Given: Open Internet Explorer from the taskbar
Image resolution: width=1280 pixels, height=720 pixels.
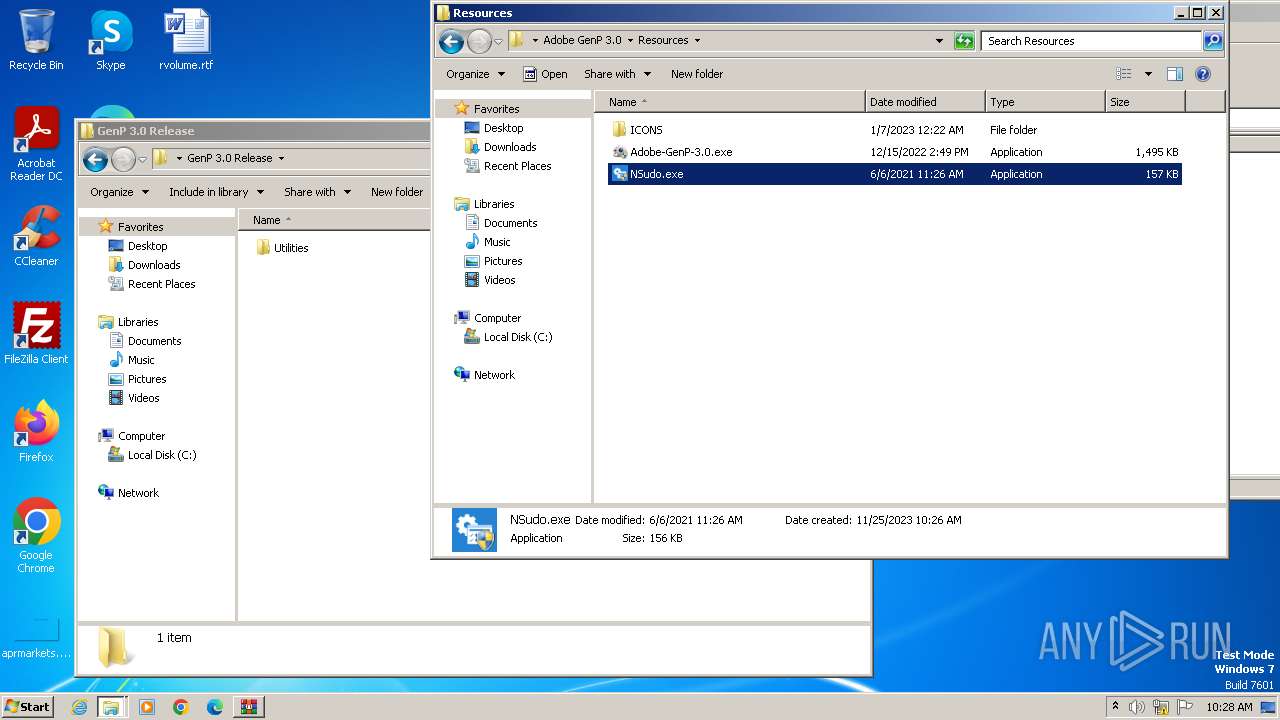Looking at the screenshot, I should click(79, 707).
